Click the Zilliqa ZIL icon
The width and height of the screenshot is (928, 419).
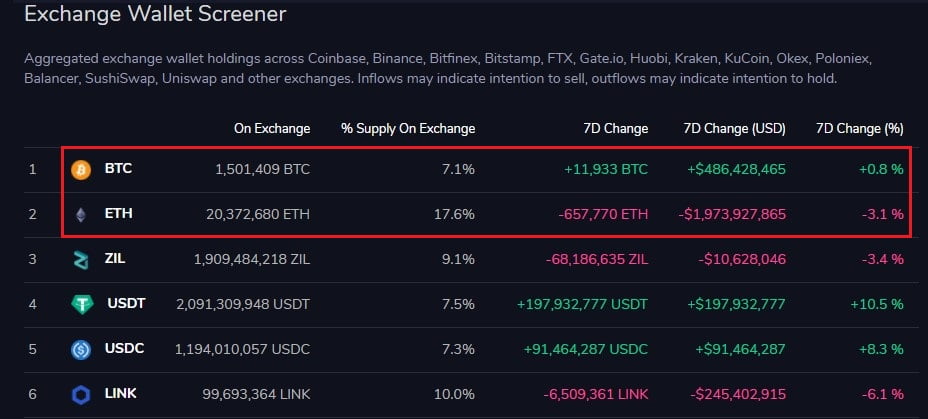(x=81, y=260)
